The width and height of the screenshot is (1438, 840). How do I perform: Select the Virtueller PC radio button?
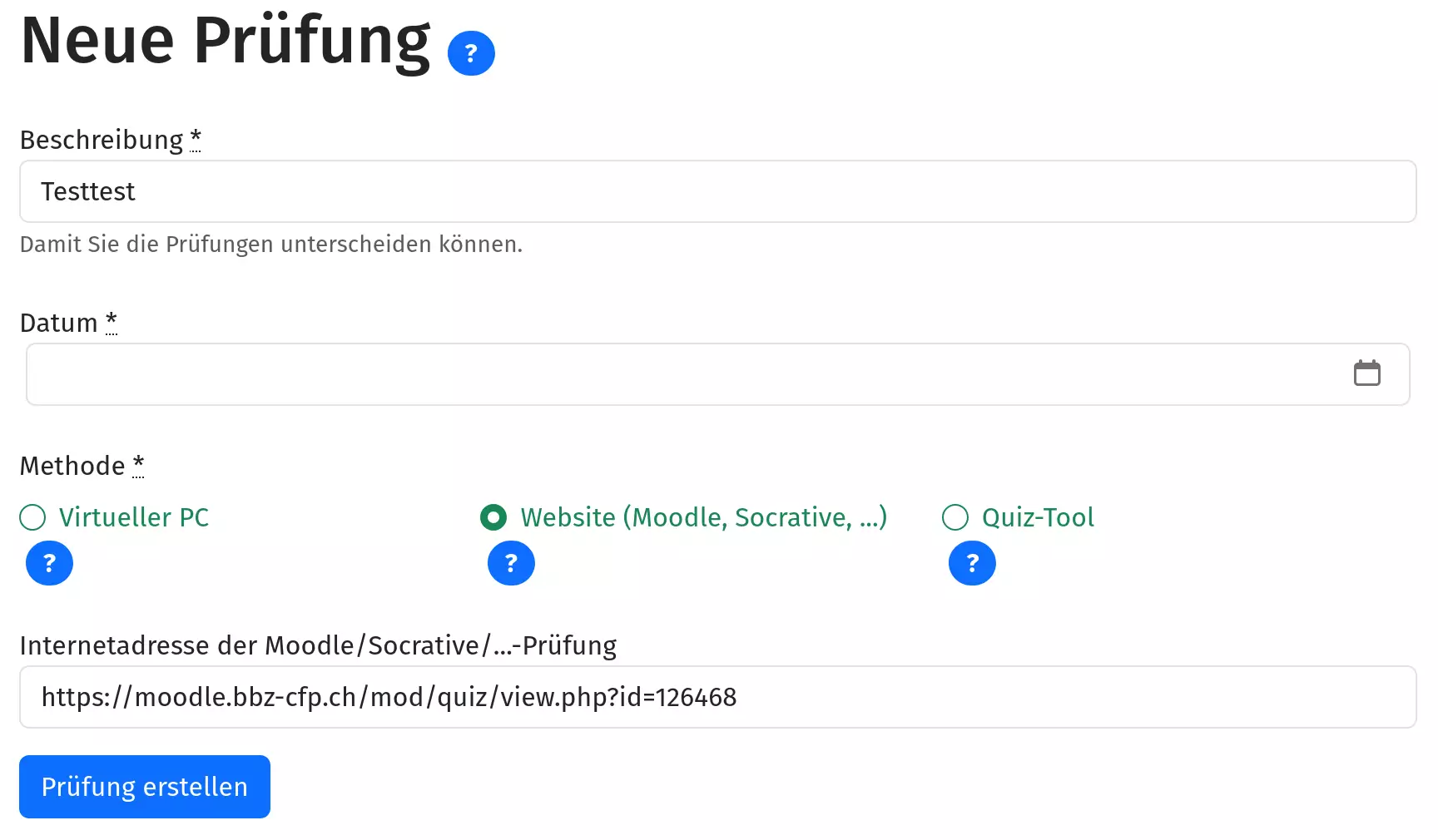(32, 517)
